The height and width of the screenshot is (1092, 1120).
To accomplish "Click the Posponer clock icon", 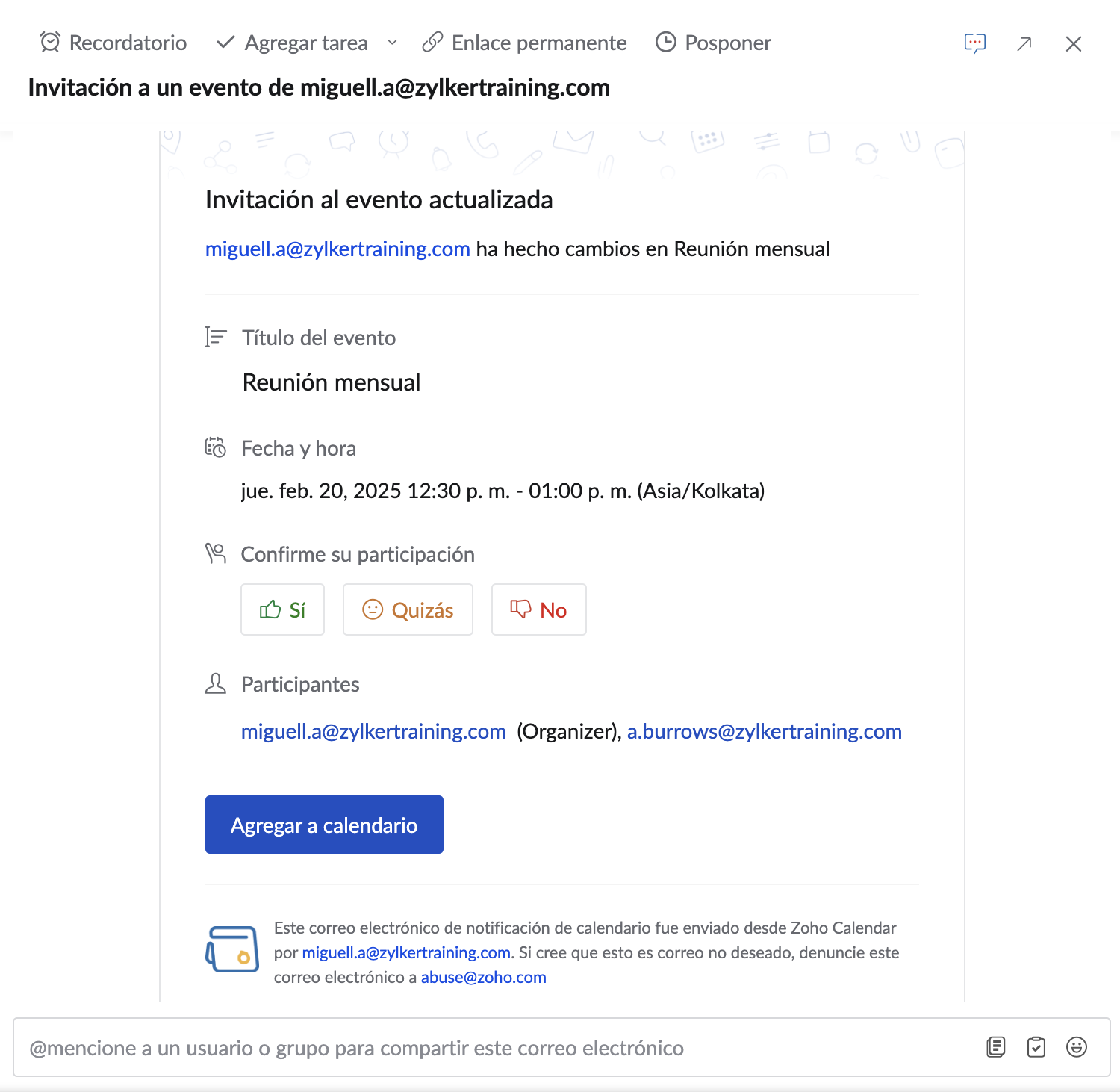I will [x=665, y=42].
